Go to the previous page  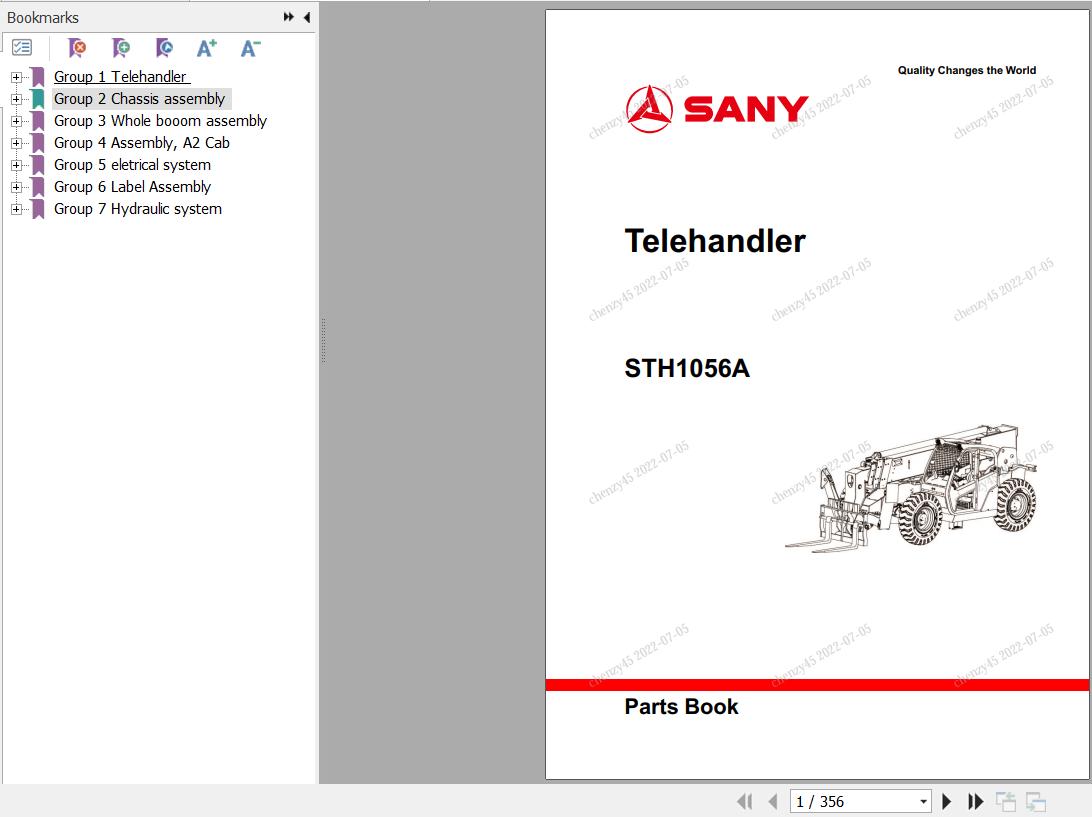tap(772, 801)
